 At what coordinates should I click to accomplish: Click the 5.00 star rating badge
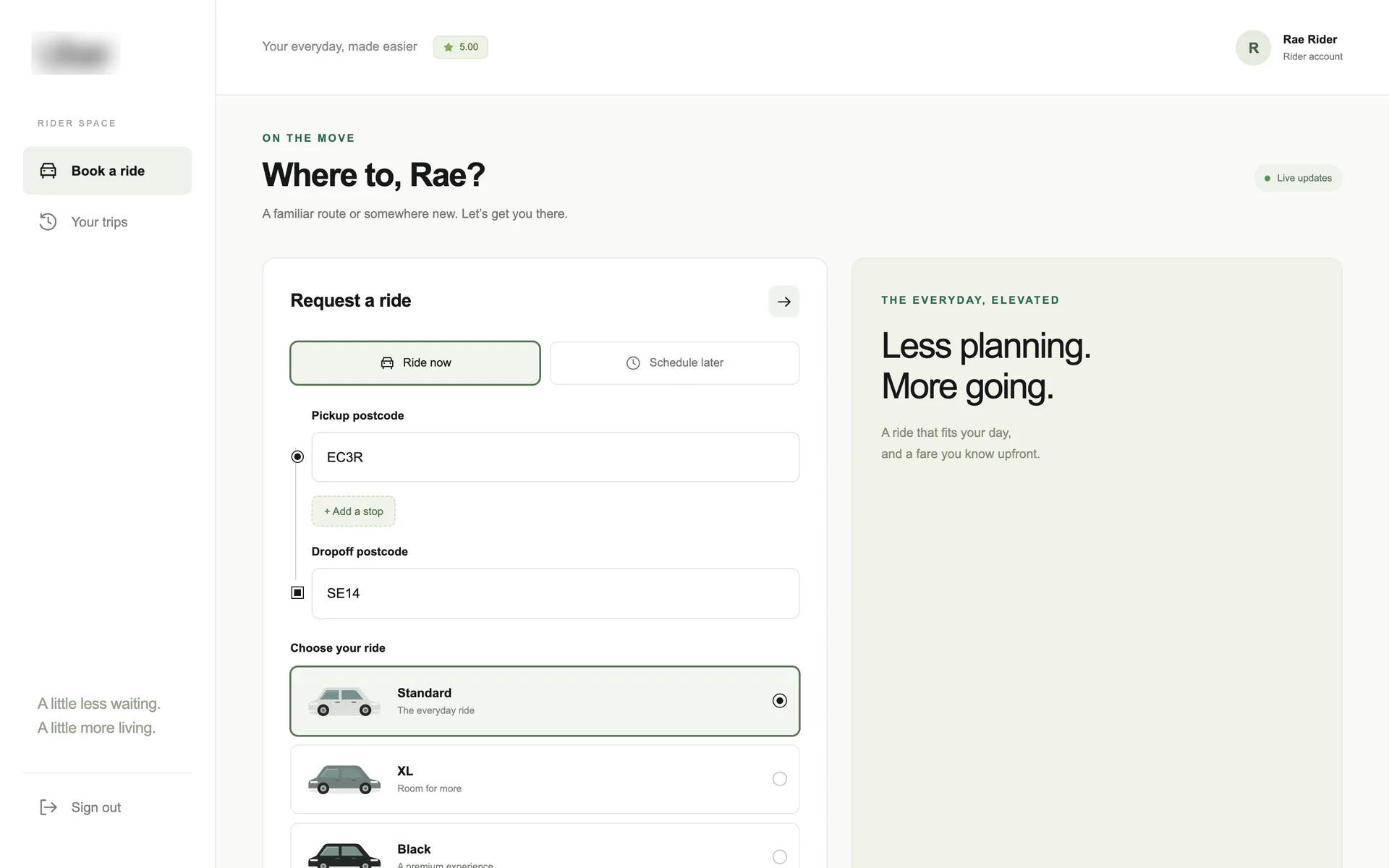pos(460,47)
